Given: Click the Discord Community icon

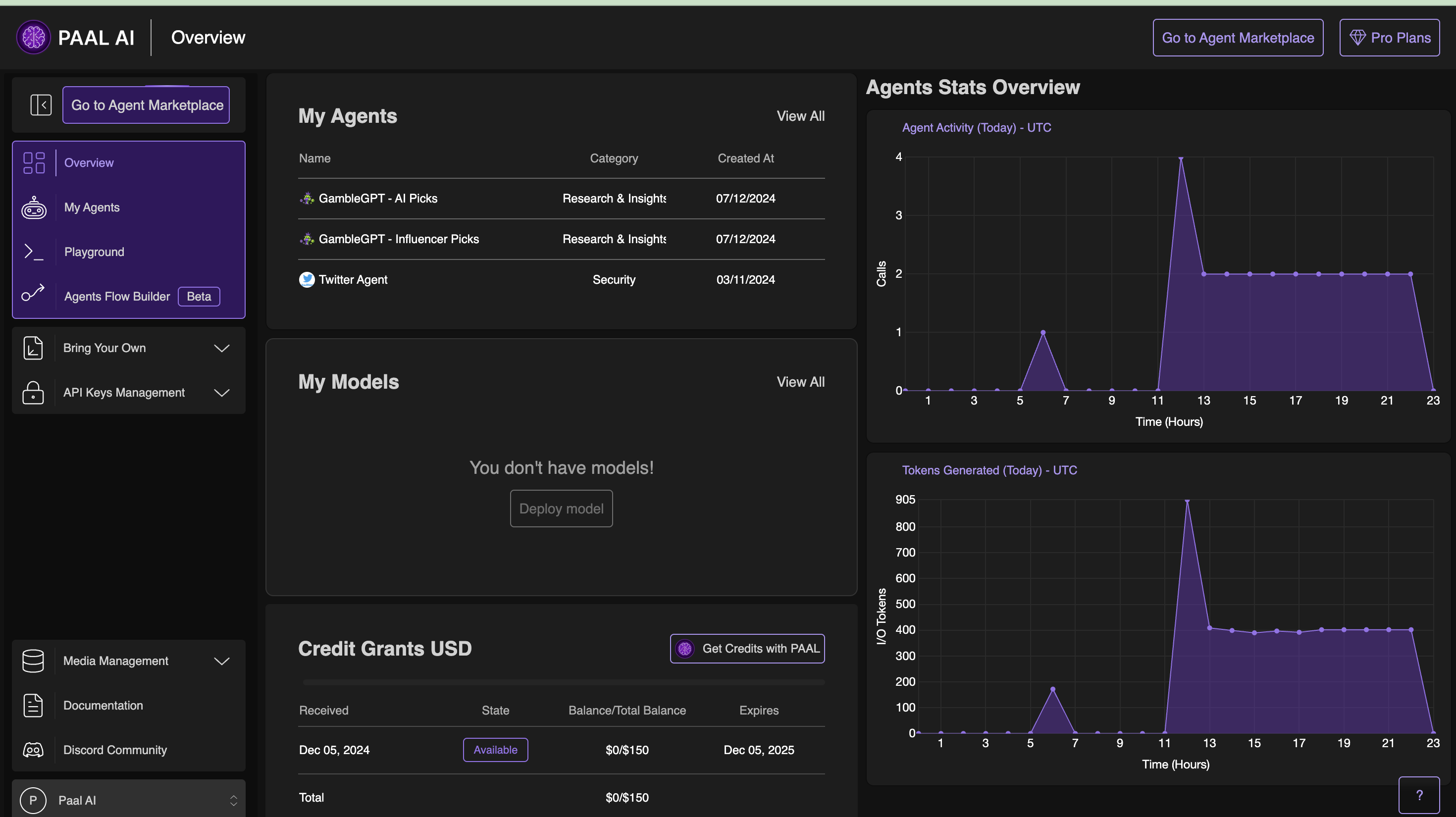Looking at the screenshot, I should click(x=33, y=750).
